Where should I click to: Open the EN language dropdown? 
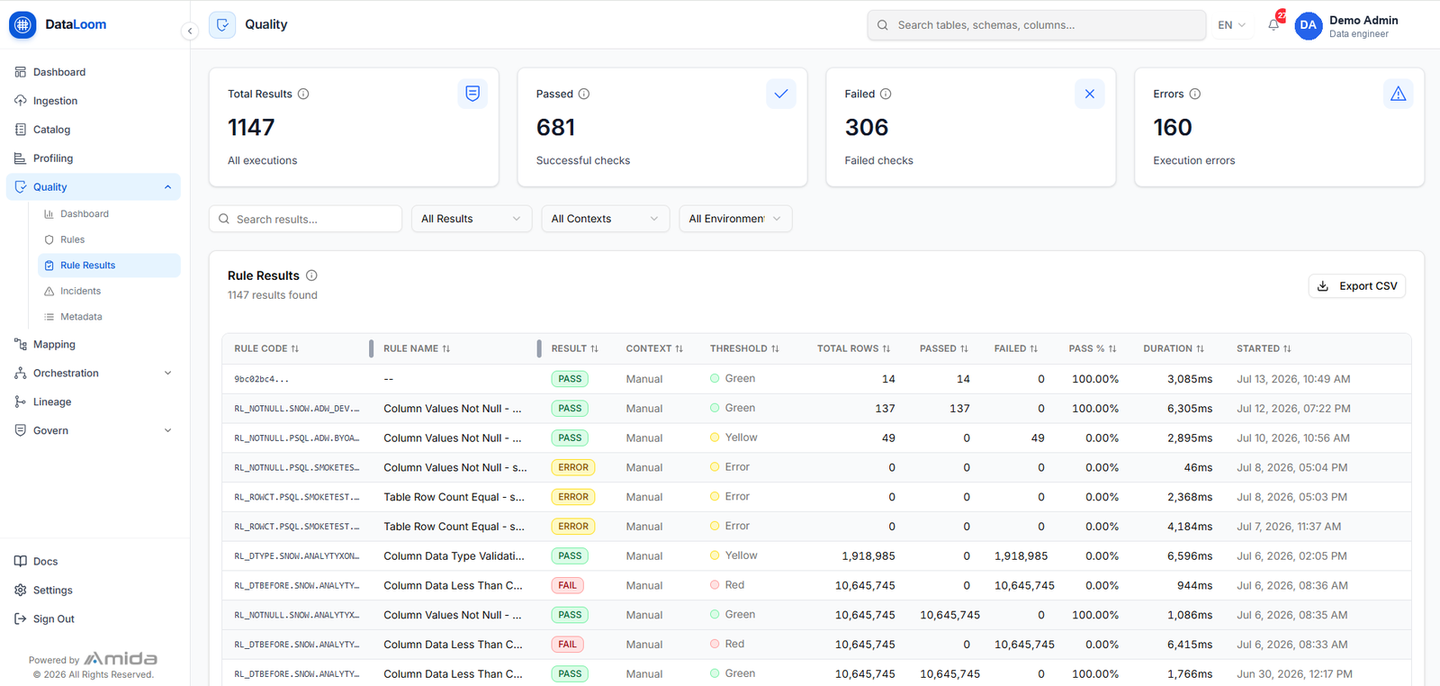point(1232,25)
